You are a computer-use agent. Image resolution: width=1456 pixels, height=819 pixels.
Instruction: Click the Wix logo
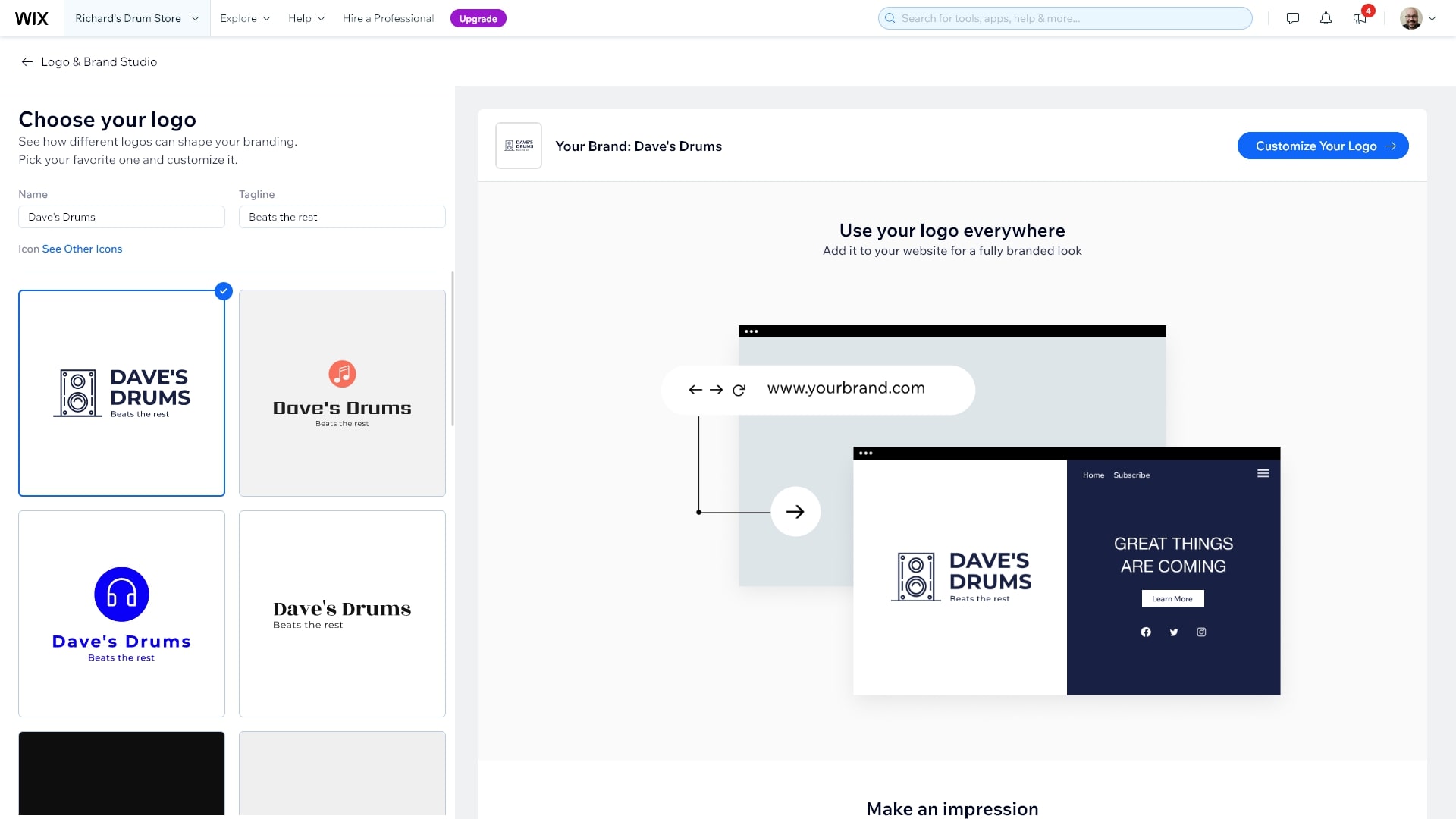click(x=32, y=18)
